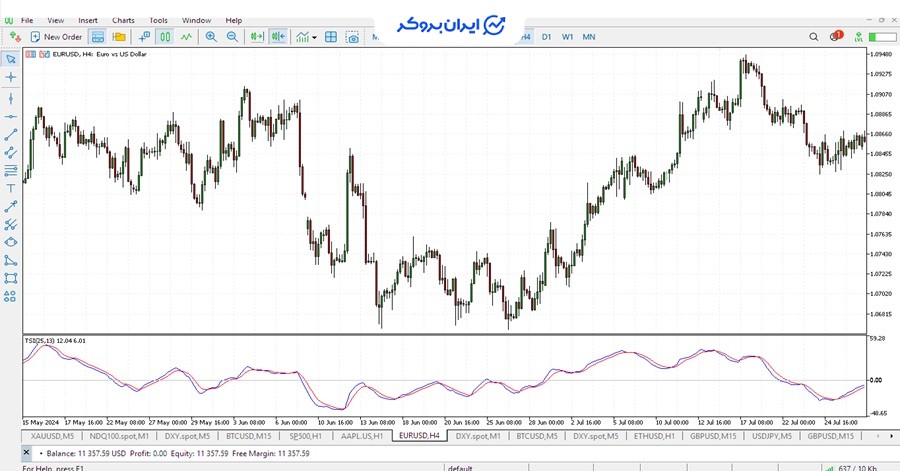Image resolution: width=900 pixels, height=471 pixels.
Task: Switch to the BTCUSD,M15 chart tab
Action: (x=249, y=436)
